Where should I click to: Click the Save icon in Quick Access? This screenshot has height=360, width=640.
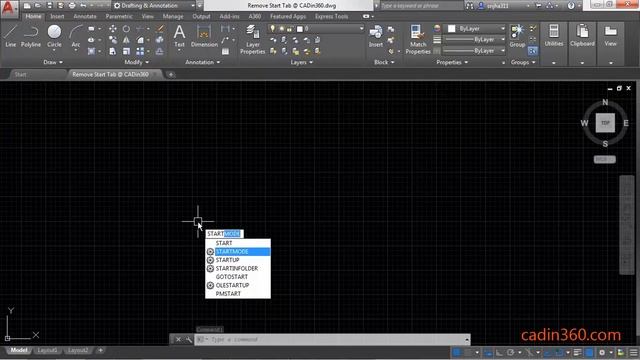tap(49, 6)
